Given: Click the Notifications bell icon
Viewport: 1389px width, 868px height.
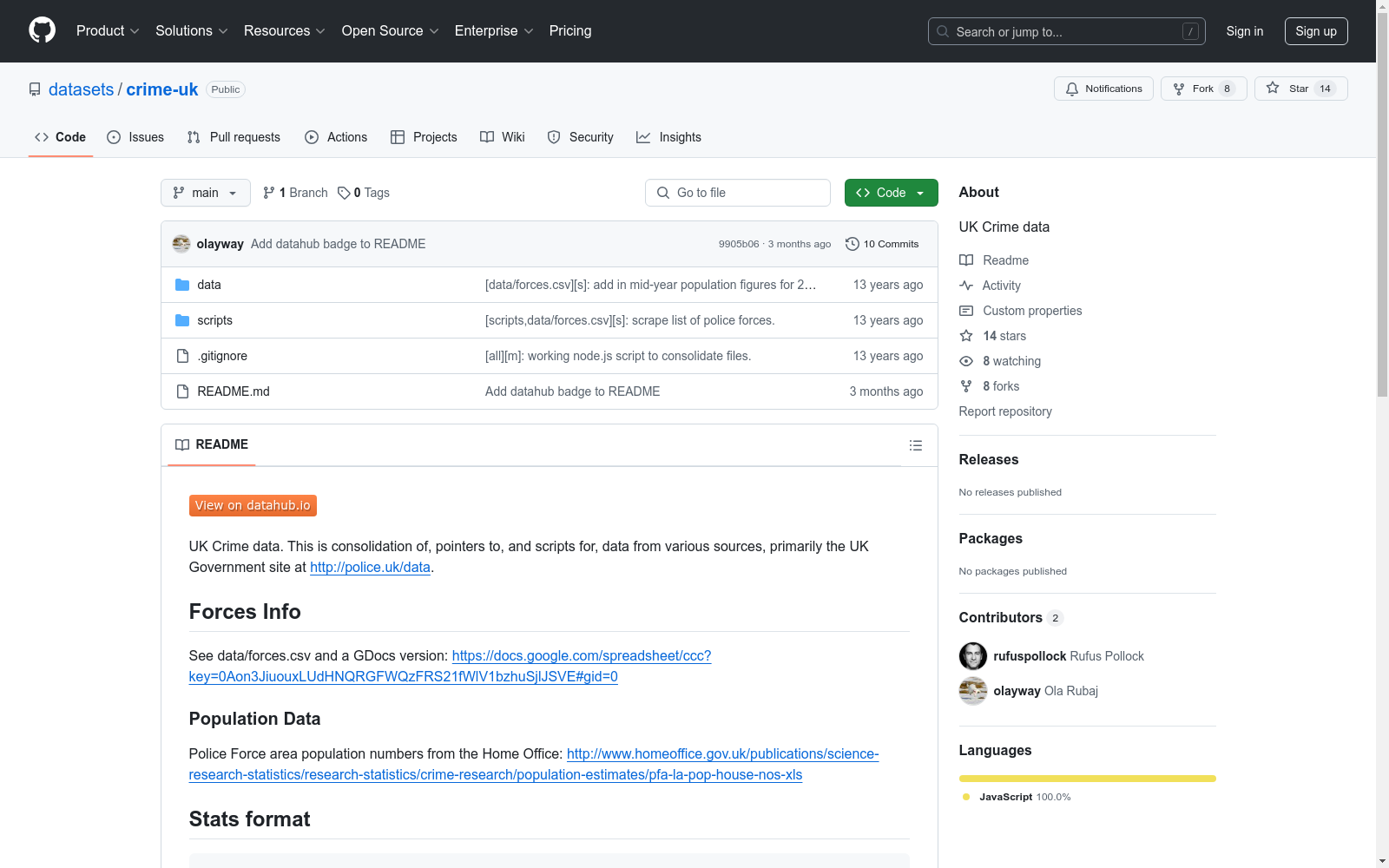Looking at the screenshot, I should pyautogui.click(x=1072, y=89).
